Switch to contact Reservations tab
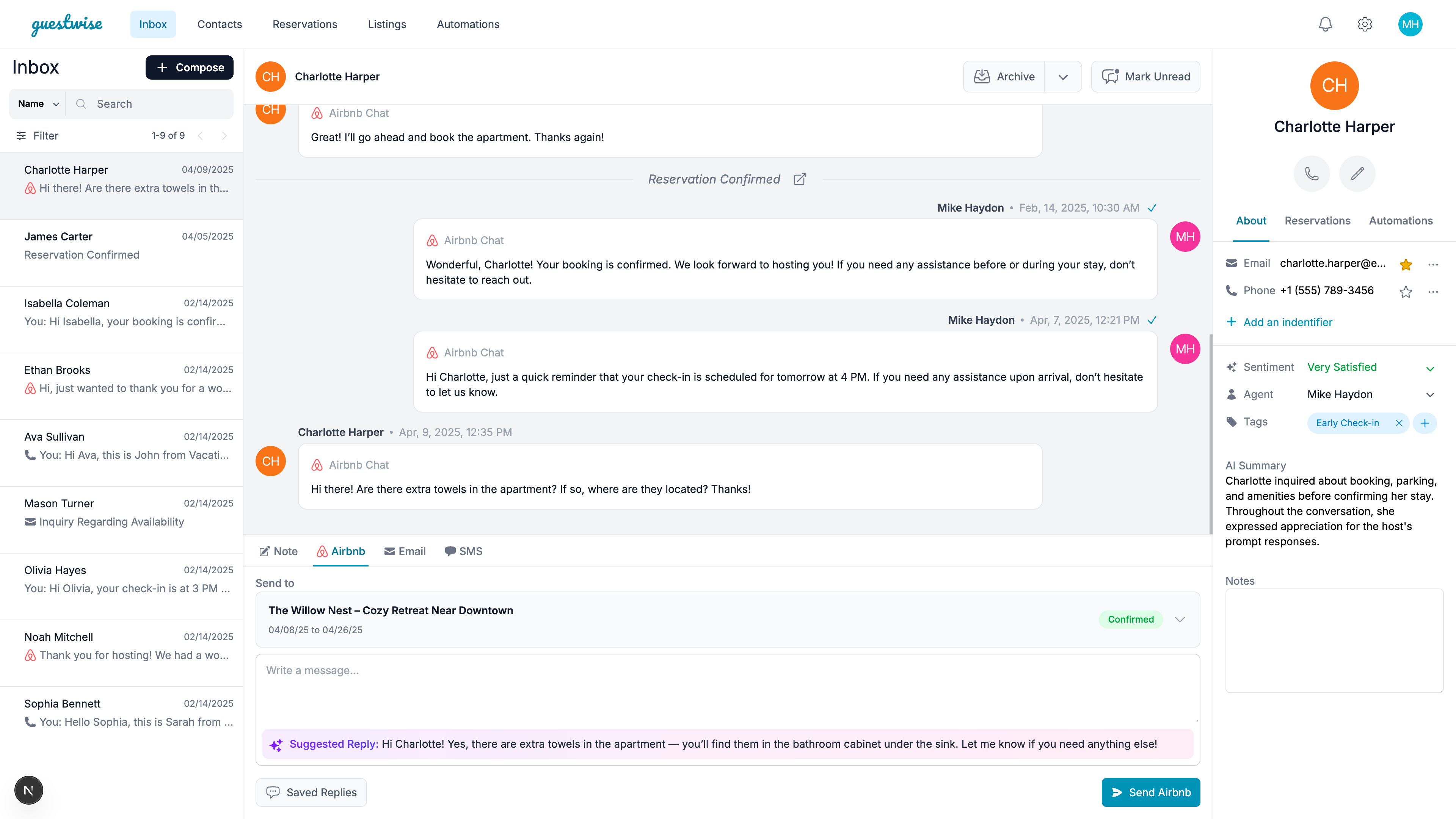 pyautogui.click(x=1317, y=221)
